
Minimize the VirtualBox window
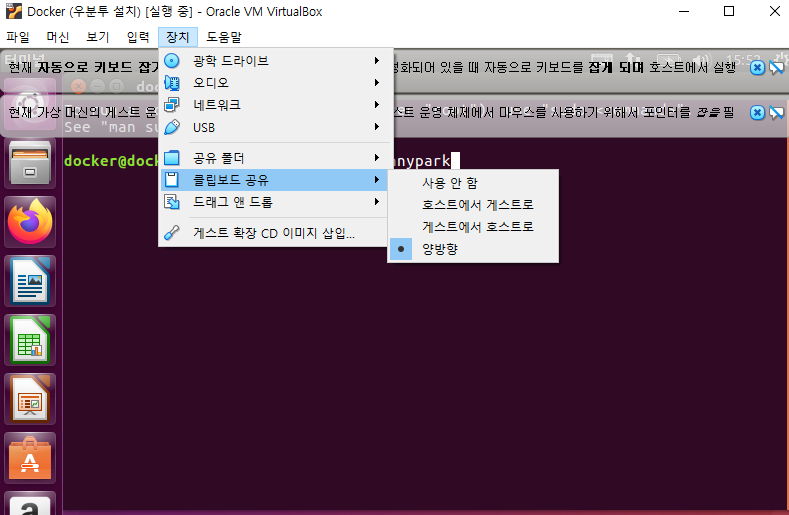tap(684, 11)
